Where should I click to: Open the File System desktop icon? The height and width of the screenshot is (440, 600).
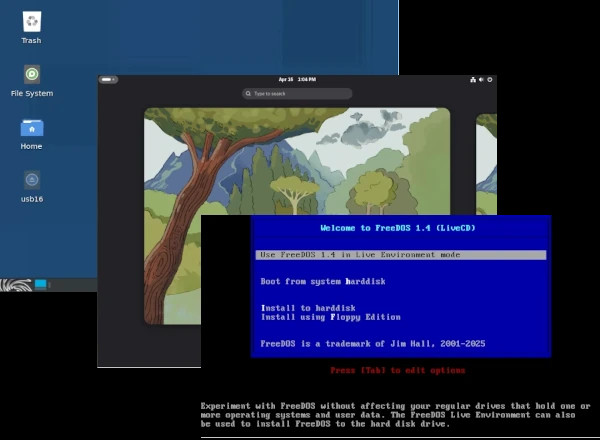pyautogui.click(x=32, y=74)
